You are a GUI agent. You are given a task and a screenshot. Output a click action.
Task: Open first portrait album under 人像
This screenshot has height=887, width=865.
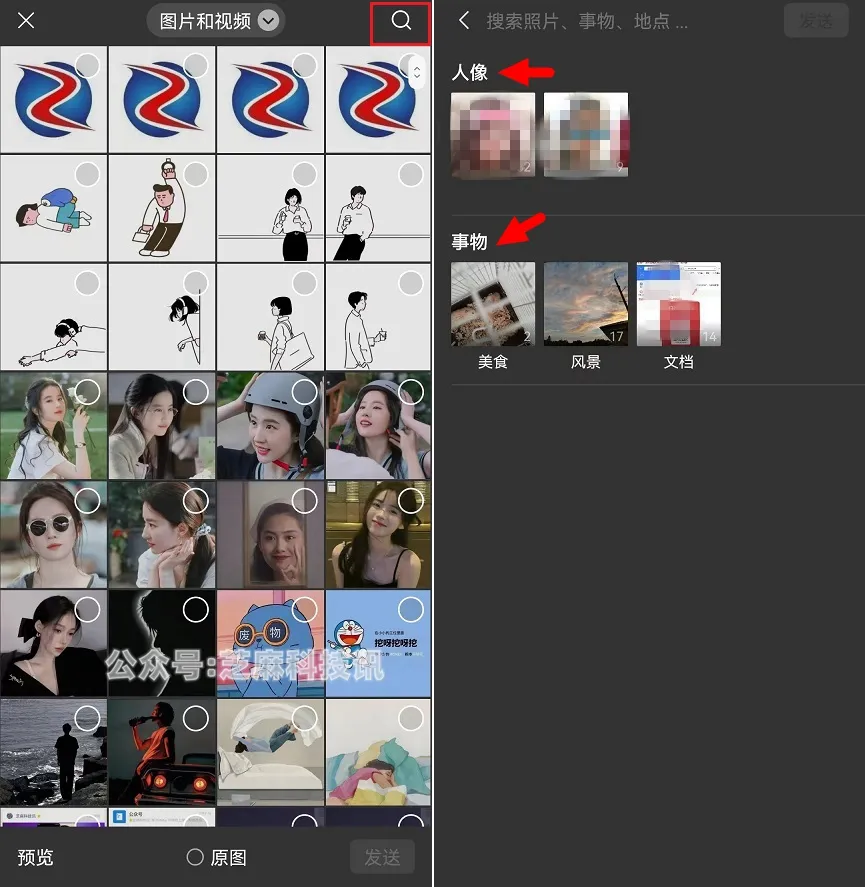coord(493,135)
